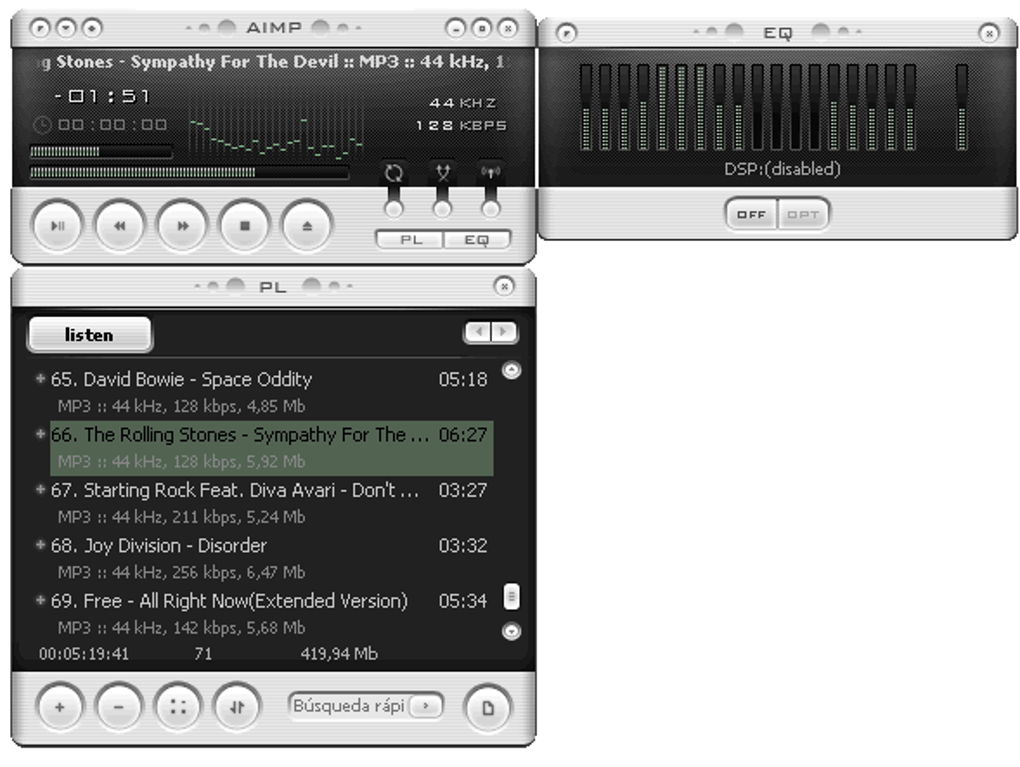
Task: Toggle the -01:51 remaining time display
Action: (x=102, y=96)
